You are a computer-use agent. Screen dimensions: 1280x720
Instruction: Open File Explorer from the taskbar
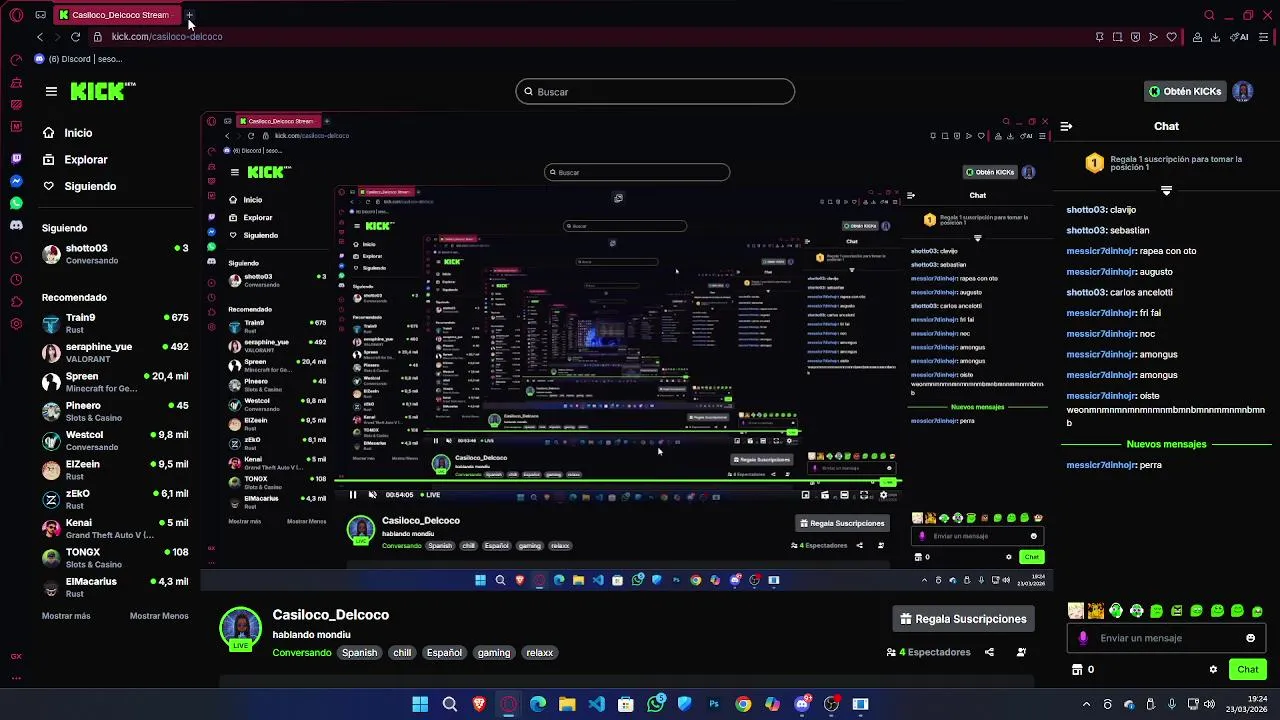point(567,704)
